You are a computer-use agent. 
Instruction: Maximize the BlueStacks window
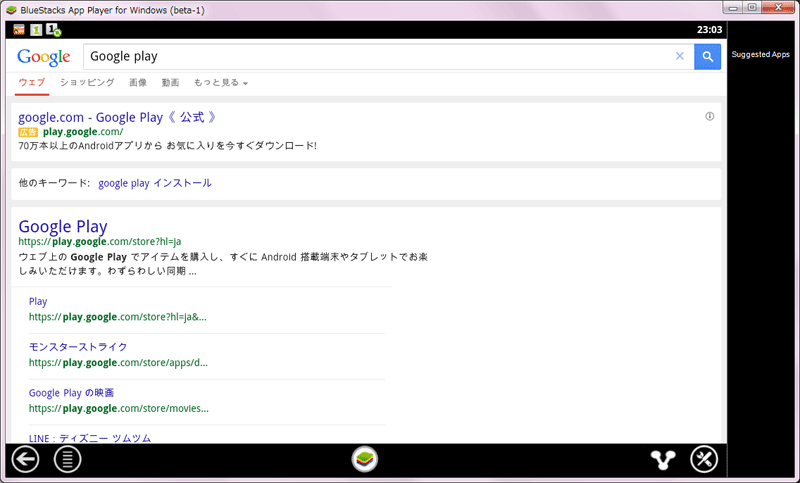752,7
